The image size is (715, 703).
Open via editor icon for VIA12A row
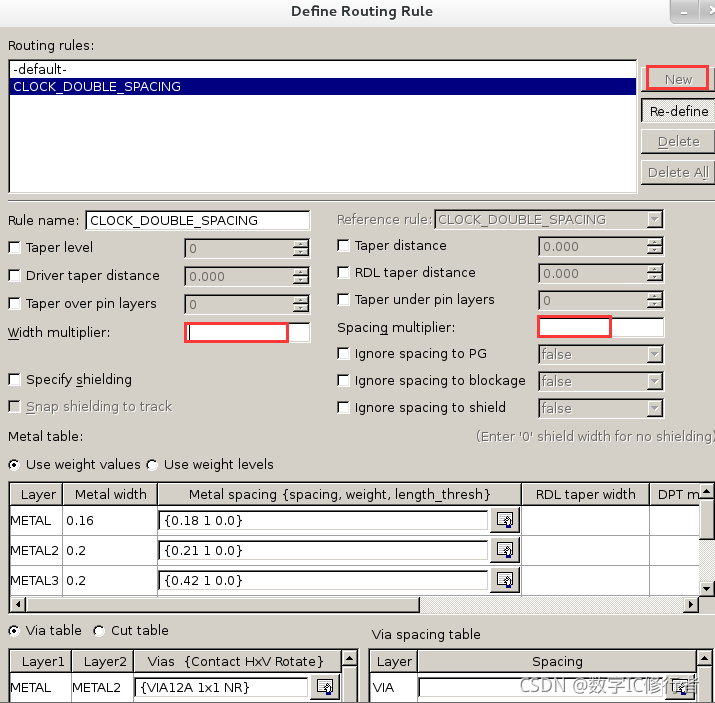click(x=325, y=687)
